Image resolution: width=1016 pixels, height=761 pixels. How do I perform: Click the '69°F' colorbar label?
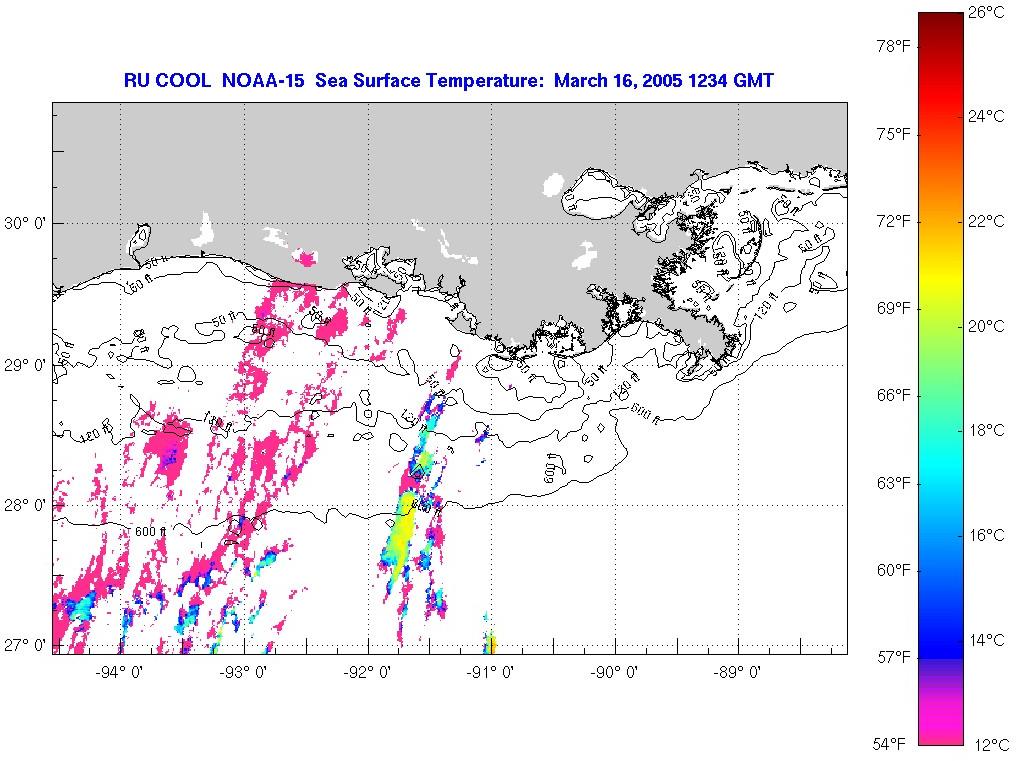(894, 308)
